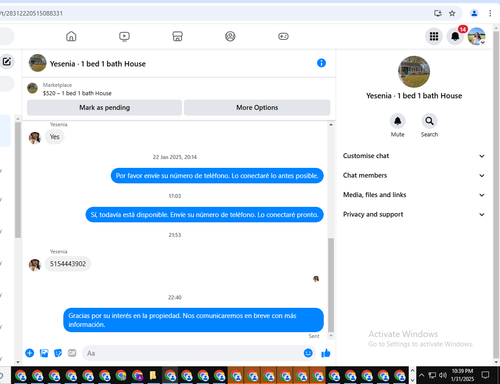The height and width of the screenshot is (384, 500).
Task: Open Windows notification center icon
Action: click(x=486, y=375)
